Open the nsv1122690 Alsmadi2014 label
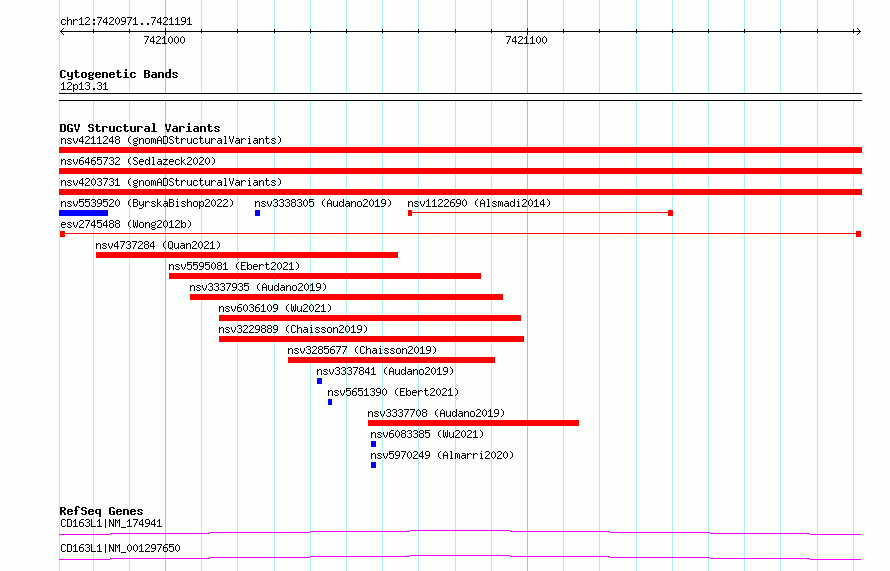890x571 pixels. (x=479, y=203)
